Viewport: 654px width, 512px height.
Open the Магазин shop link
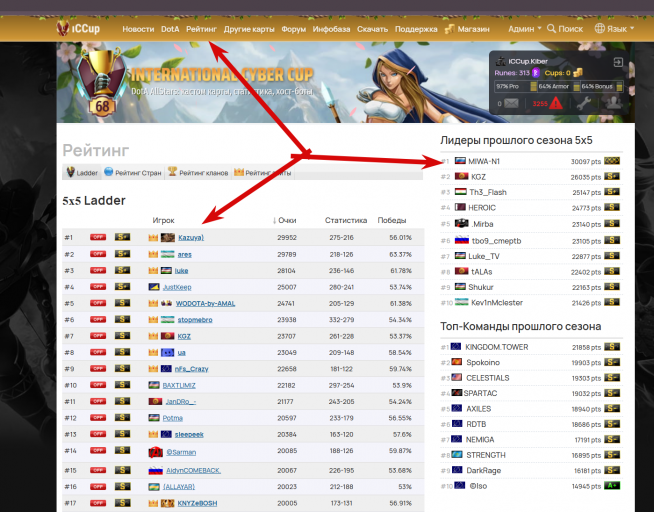467,29
